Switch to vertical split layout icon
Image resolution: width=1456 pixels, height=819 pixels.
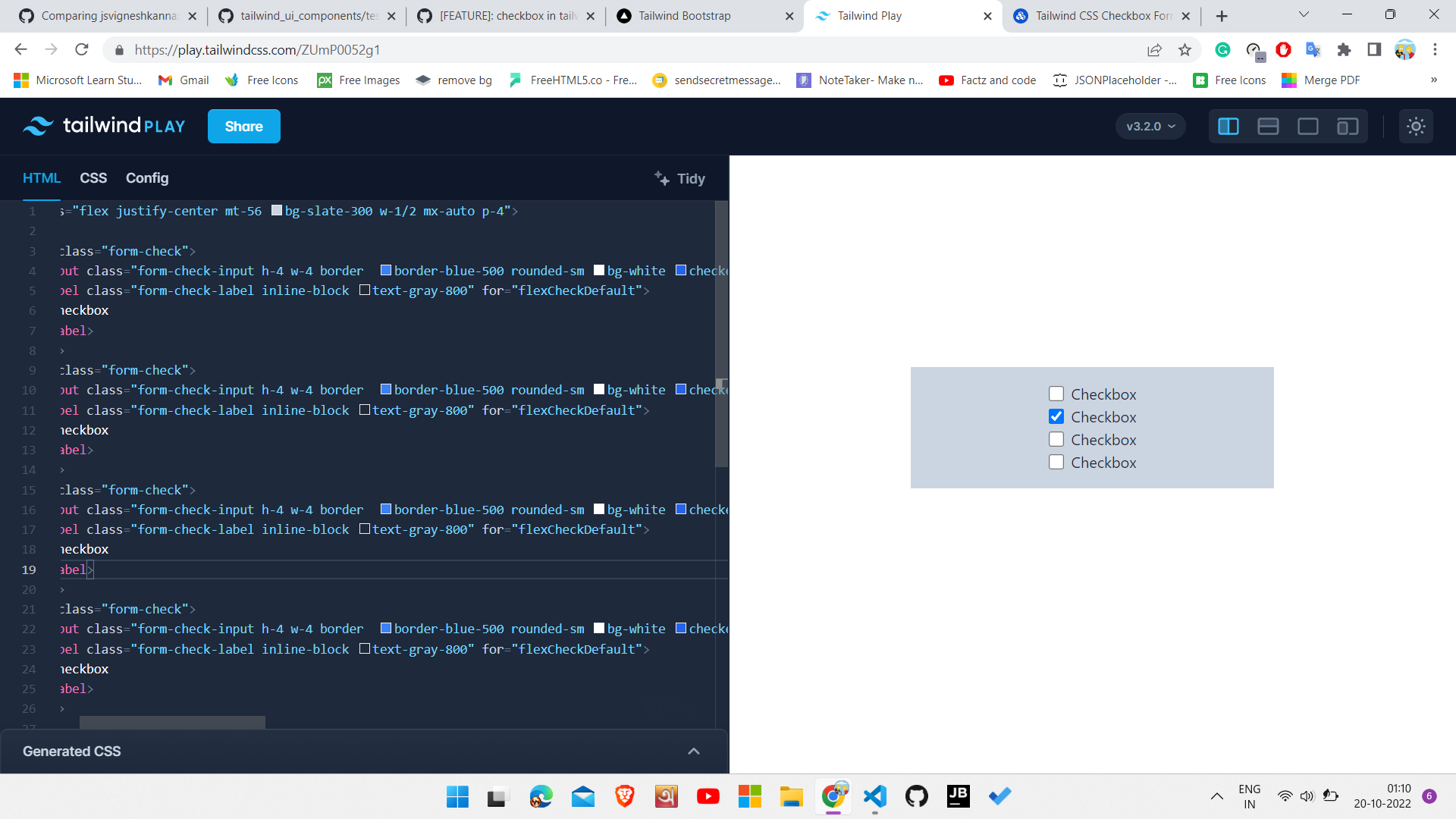click(1228, 127)
